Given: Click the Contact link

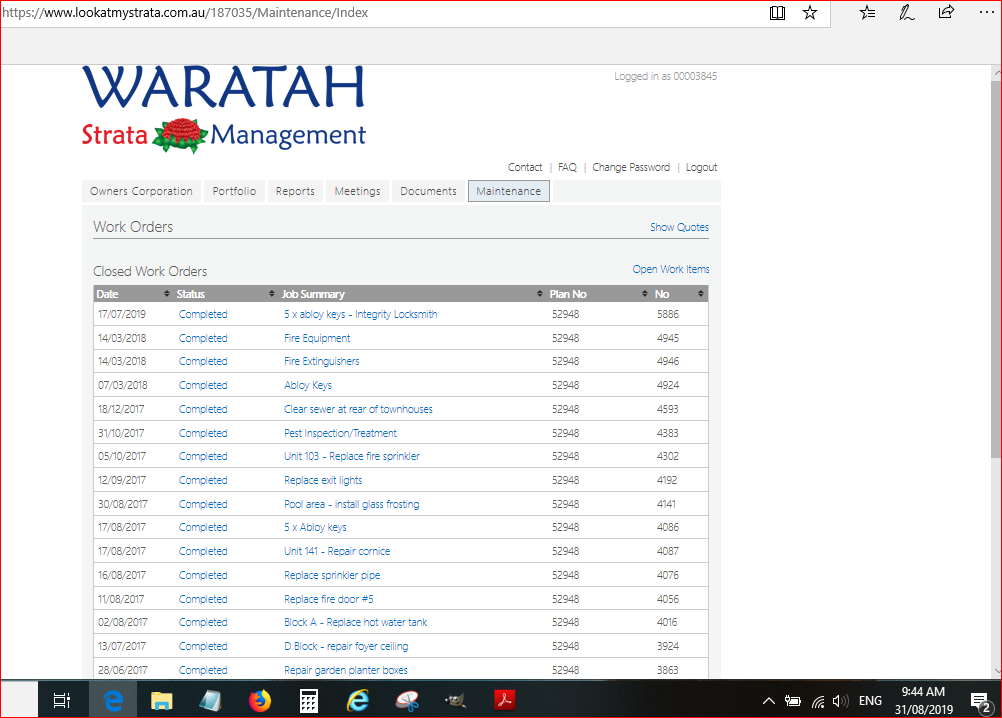Looking at the screenshot, I should coord(525,167).
